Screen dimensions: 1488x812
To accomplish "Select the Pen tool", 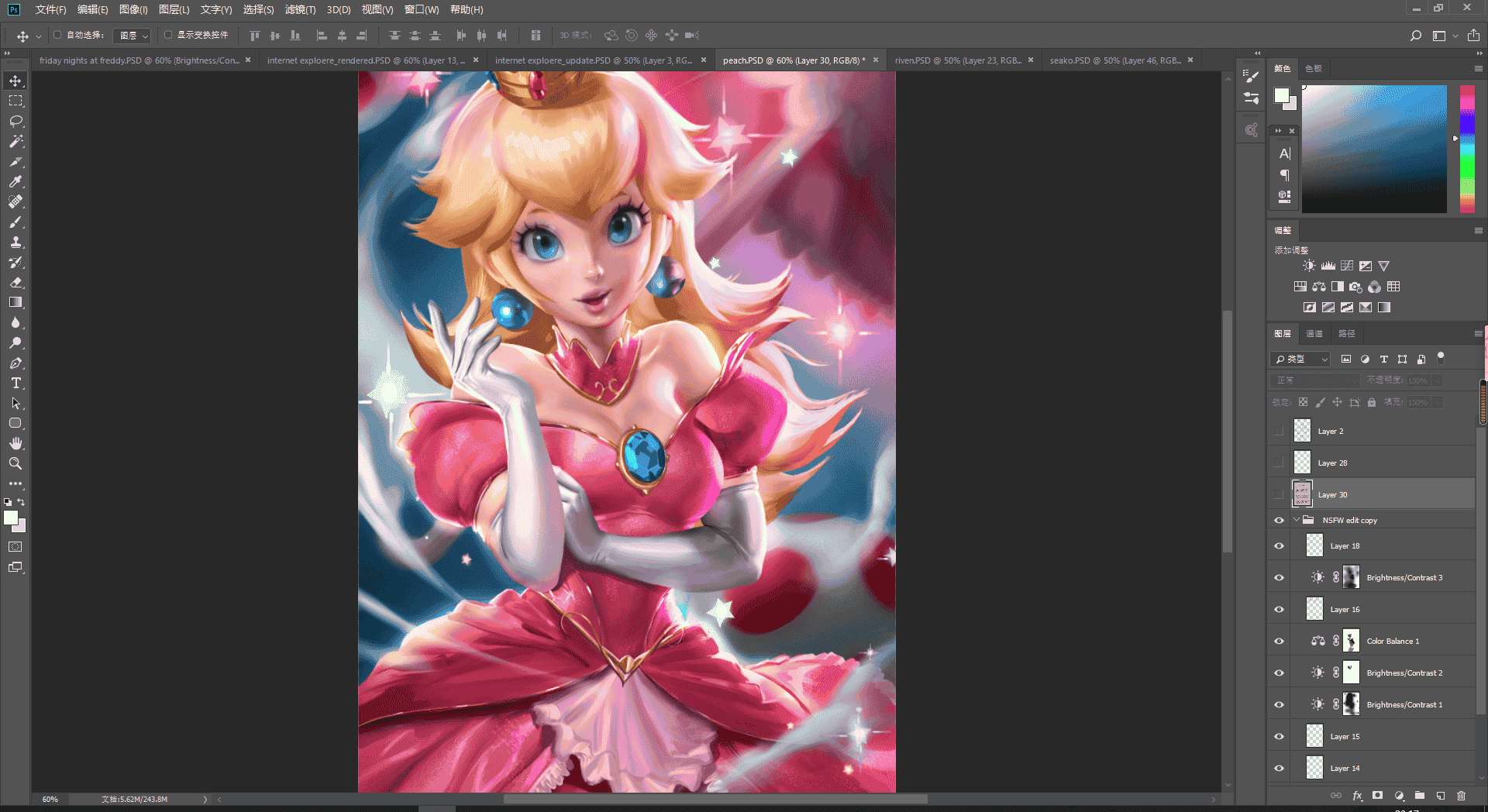I will click(15, 363).
